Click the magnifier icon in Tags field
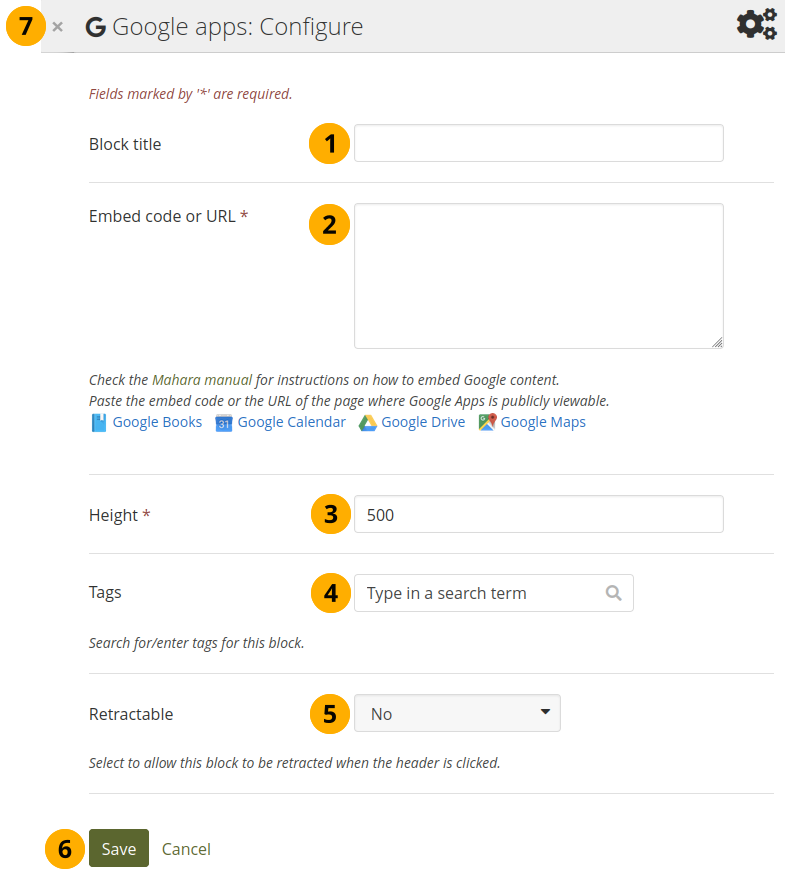The image size is (785, 874). (x=614, y=593)
